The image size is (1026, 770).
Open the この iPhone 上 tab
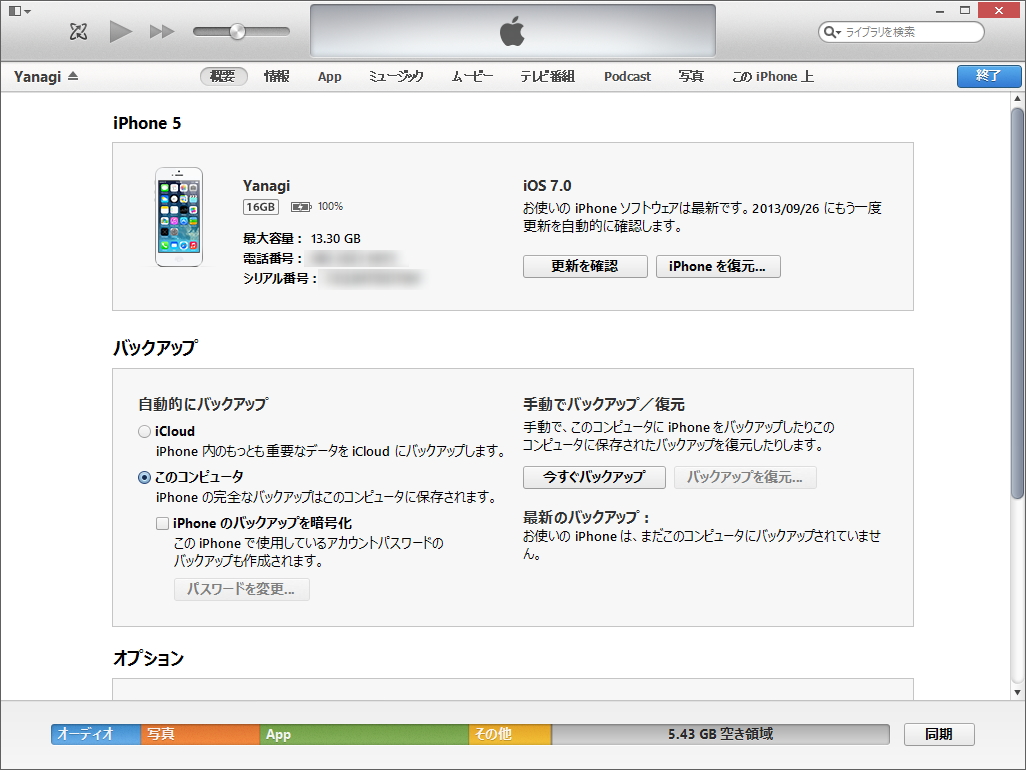(x=772, y=76)
